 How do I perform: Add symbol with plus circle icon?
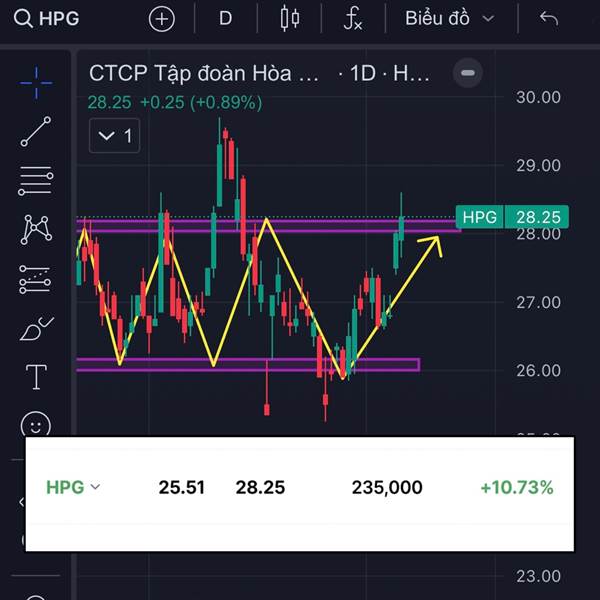161,19
